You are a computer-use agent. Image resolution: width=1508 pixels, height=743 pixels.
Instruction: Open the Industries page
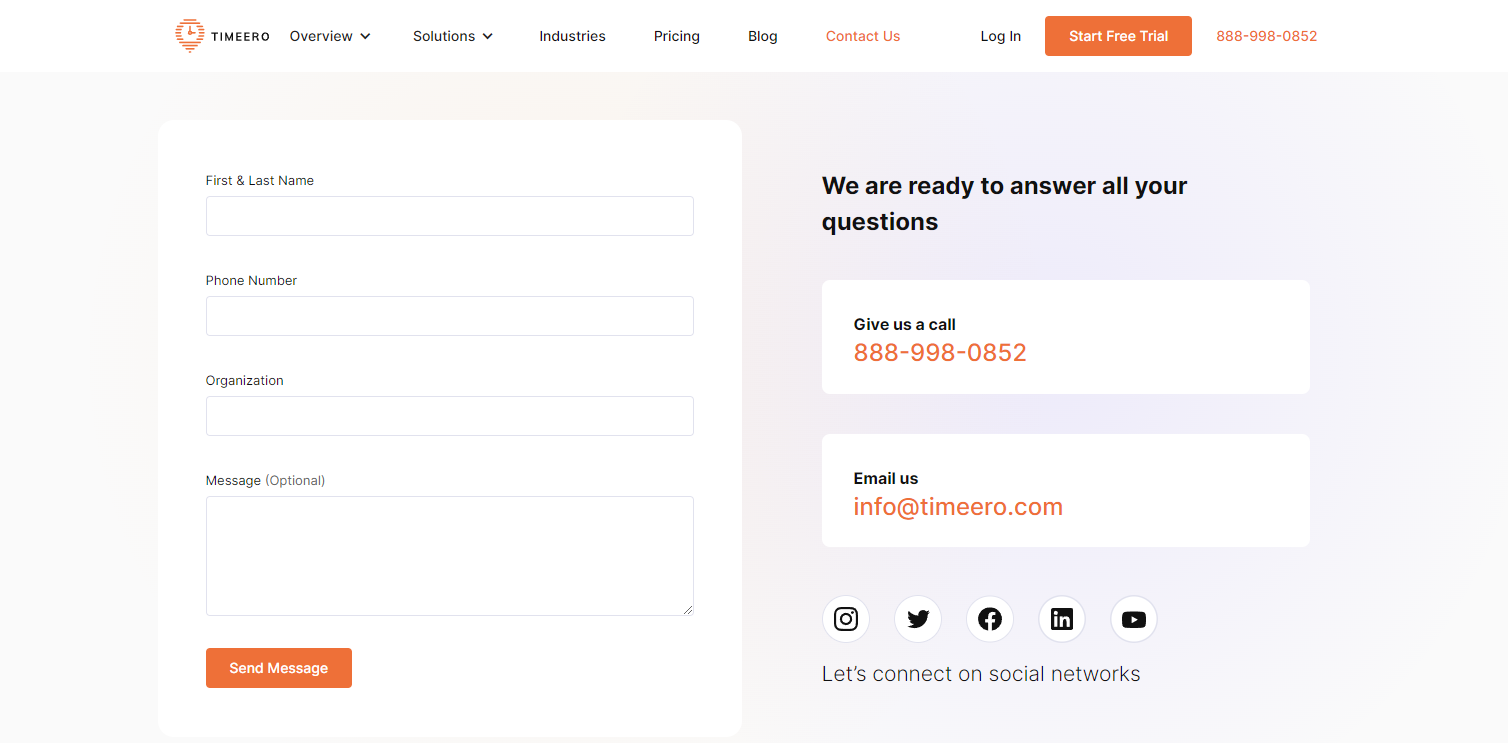tap(572, 35)
